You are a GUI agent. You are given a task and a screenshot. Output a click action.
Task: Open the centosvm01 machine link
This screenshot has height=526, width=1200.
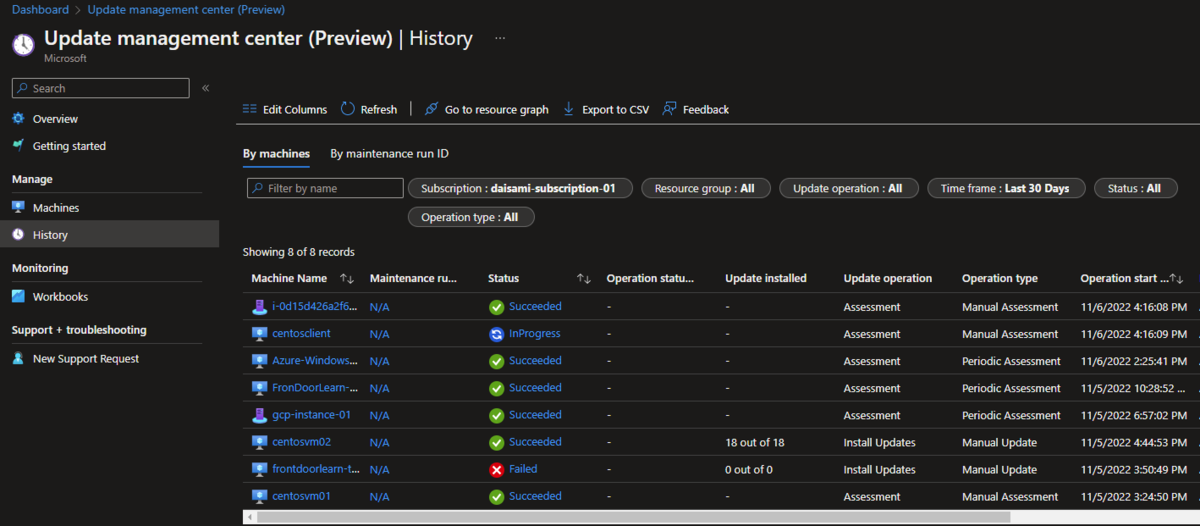pyautogui.click(x=301, y=496)
